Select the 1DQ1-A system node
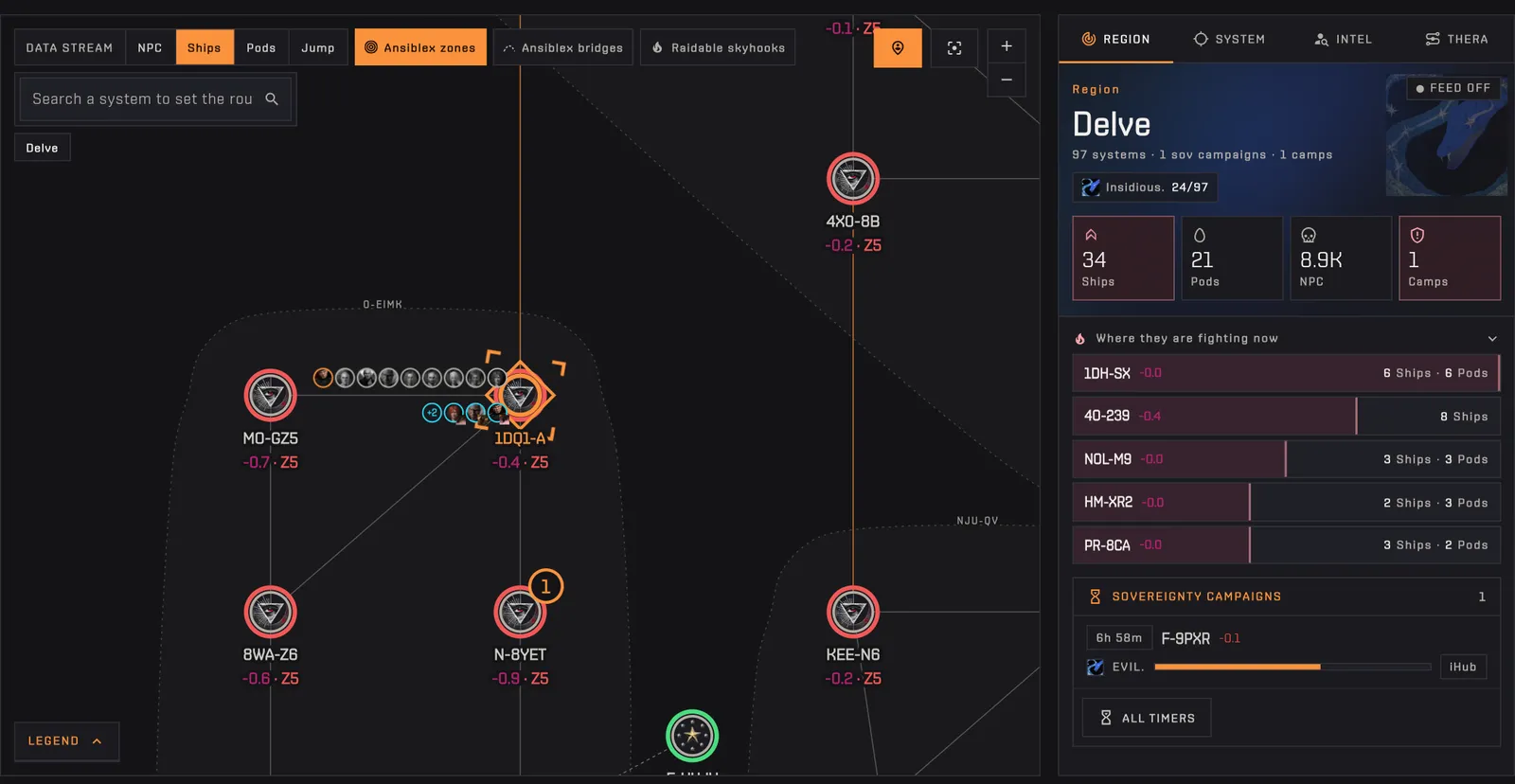This screenshot has height=784, width=1515. pyautogui.click(x=520, y=395)
